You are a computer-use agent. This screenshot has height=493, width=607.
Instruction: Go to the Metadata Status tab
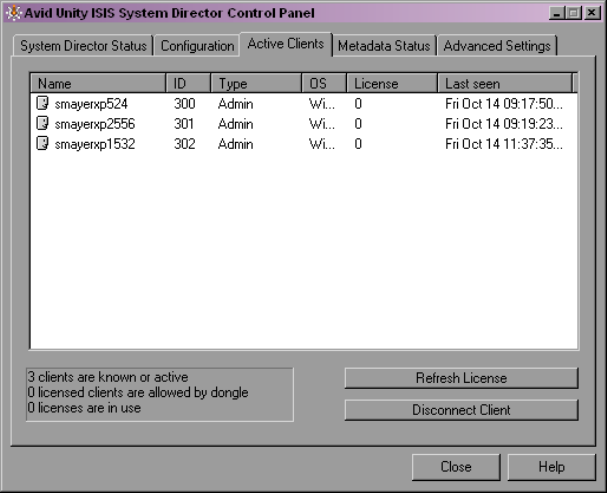click(x=384, y=46)
